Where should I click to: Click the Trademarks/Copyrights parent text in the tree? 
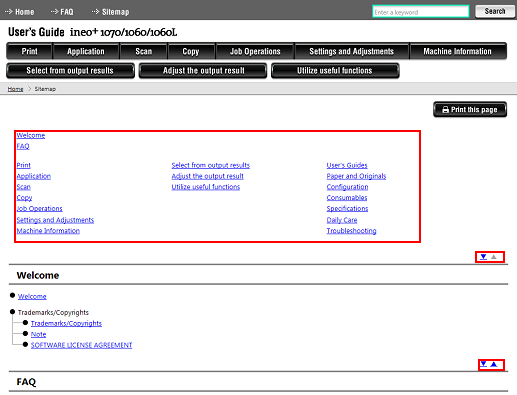click(x=53, y=312)
